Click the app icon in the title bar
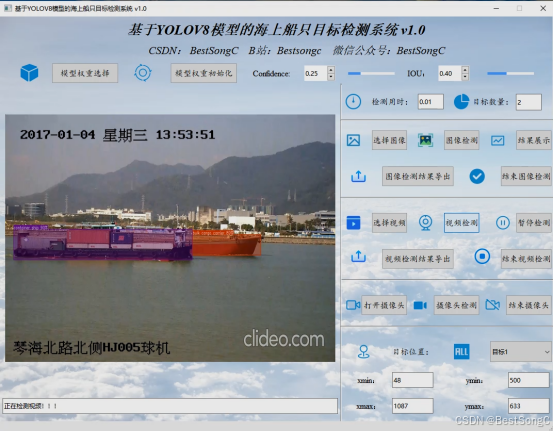Screen dimensions: 554x432 coord(7,8)
